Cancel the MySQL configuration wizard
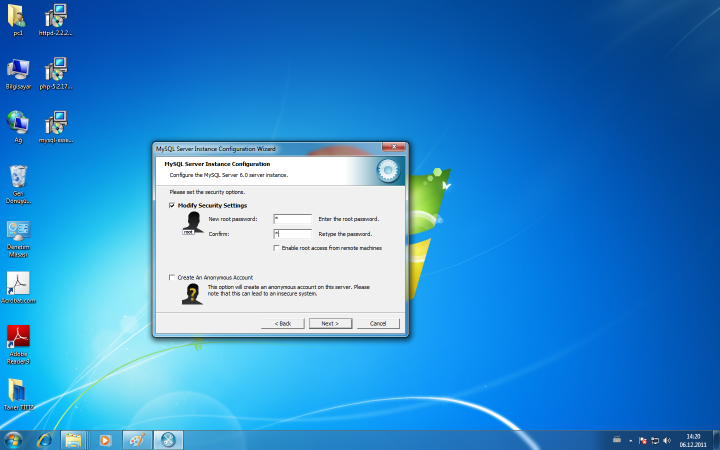This screenshot has height=450, width=720. pos(378,323)
